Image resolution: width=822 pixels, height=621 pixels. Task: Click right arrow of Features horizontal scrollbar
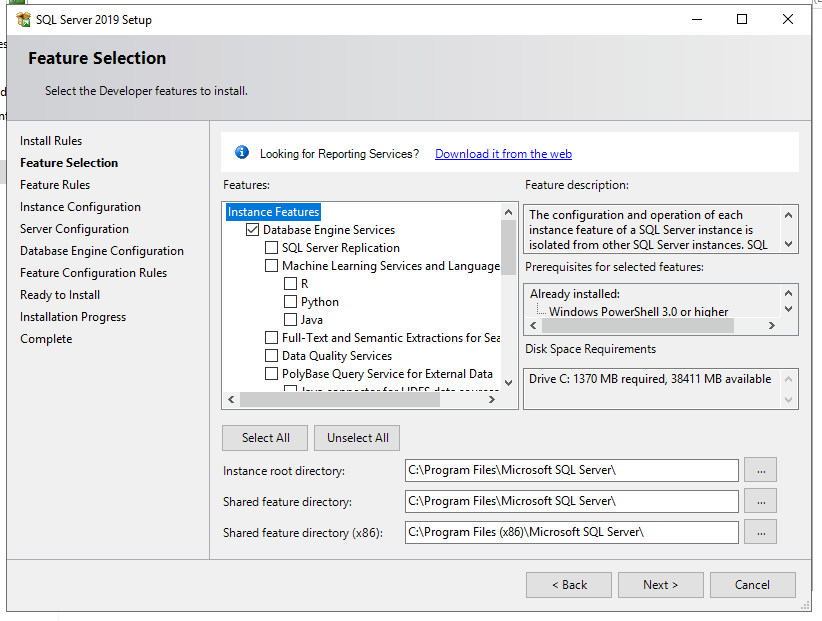pyautogui.click(x=492, y=399)
